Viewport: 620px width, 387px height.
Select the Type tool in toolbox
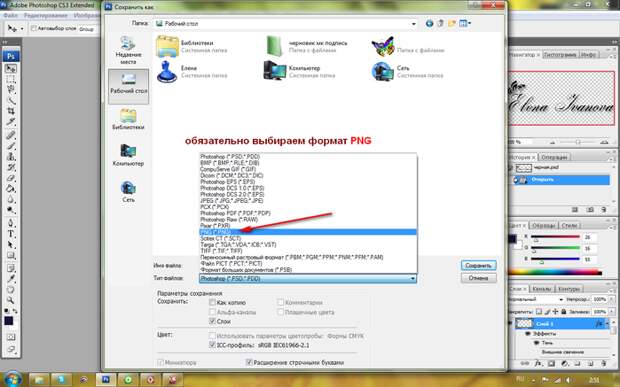(11, 234)
